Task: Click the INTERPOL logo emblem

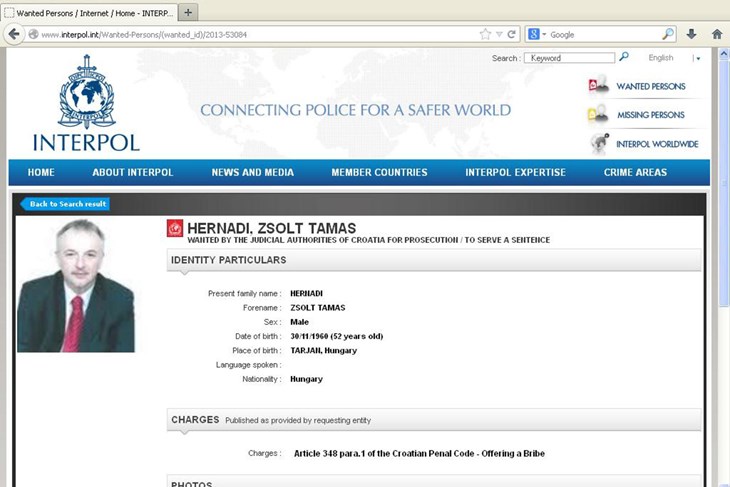Action: 87,92
